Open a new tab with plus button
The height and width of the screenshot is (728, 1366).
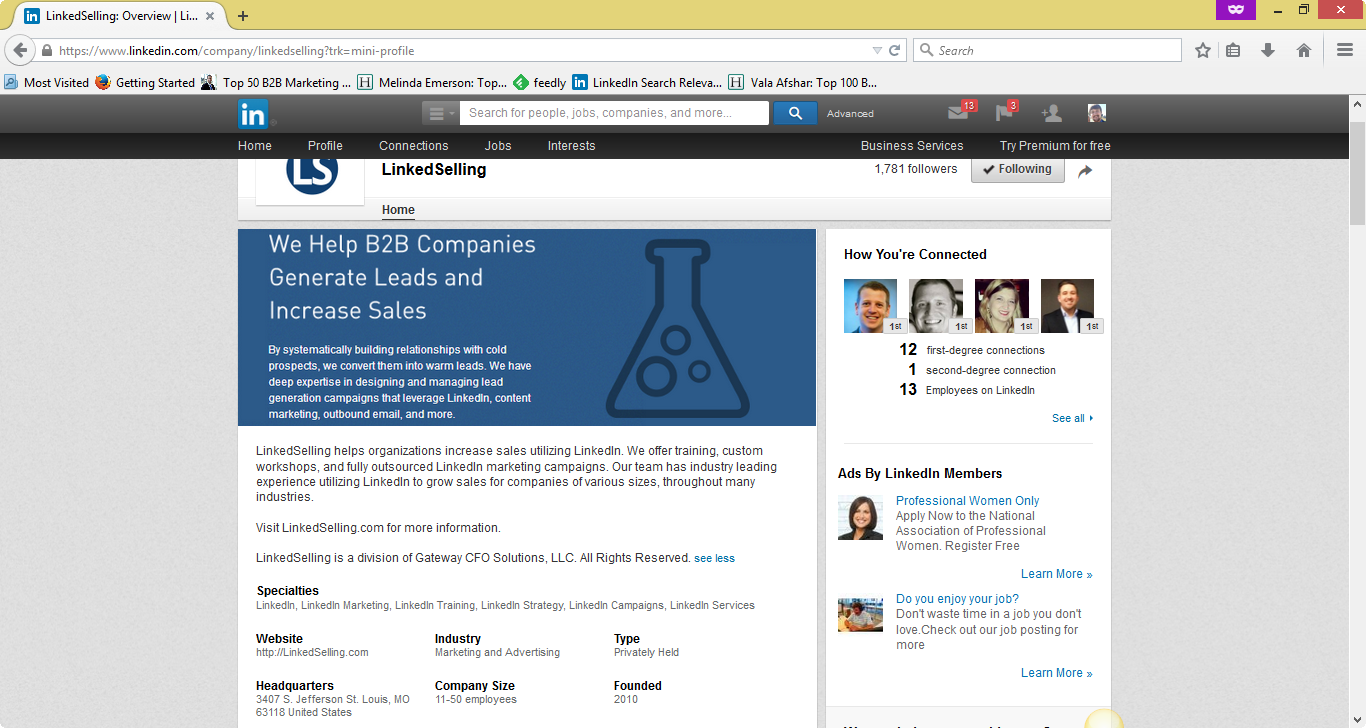[x=243, y=16]
